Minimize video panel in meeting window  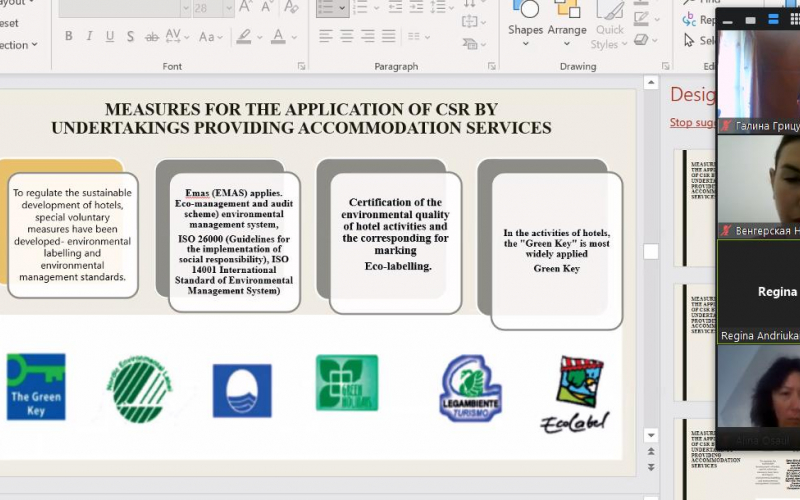coord(728,20)
